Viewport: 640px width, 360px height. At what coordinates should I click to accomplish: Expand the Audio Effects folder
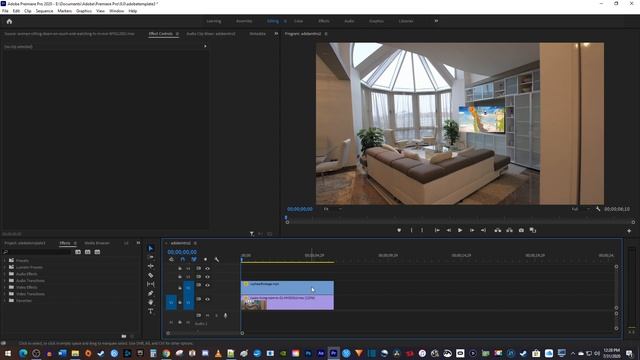[5, 274]
